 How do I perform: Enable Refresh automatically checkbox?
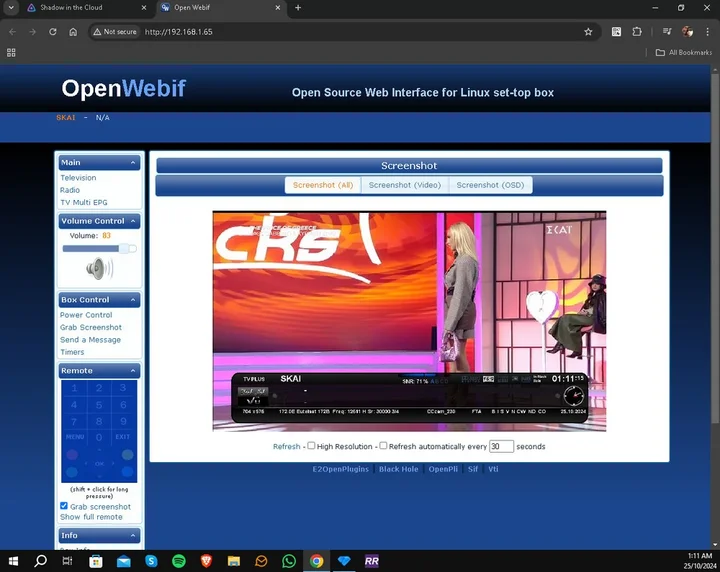383,446
